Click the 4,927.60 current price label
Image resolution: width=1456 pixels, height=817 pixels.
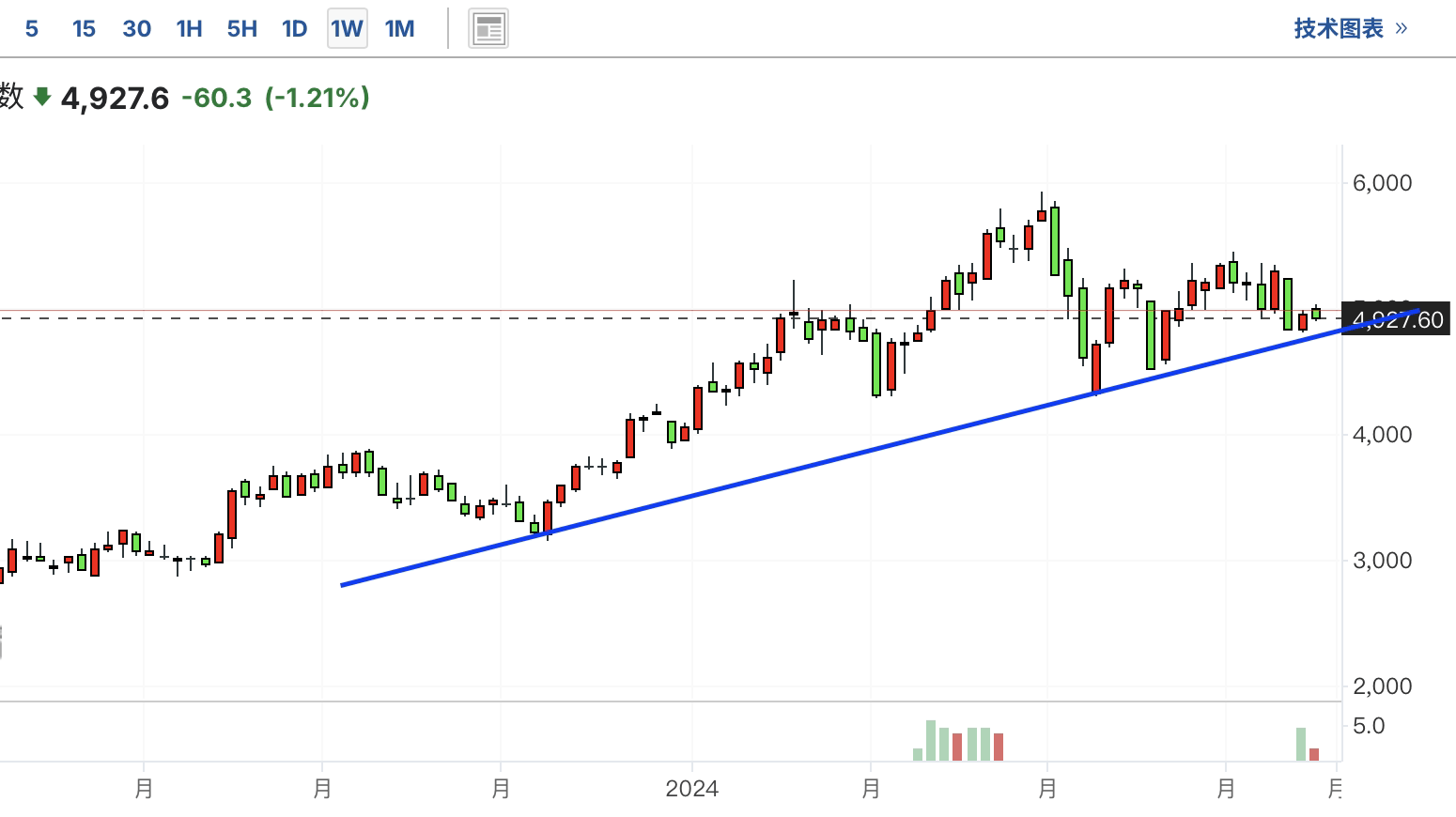(x=1396, y=320)
